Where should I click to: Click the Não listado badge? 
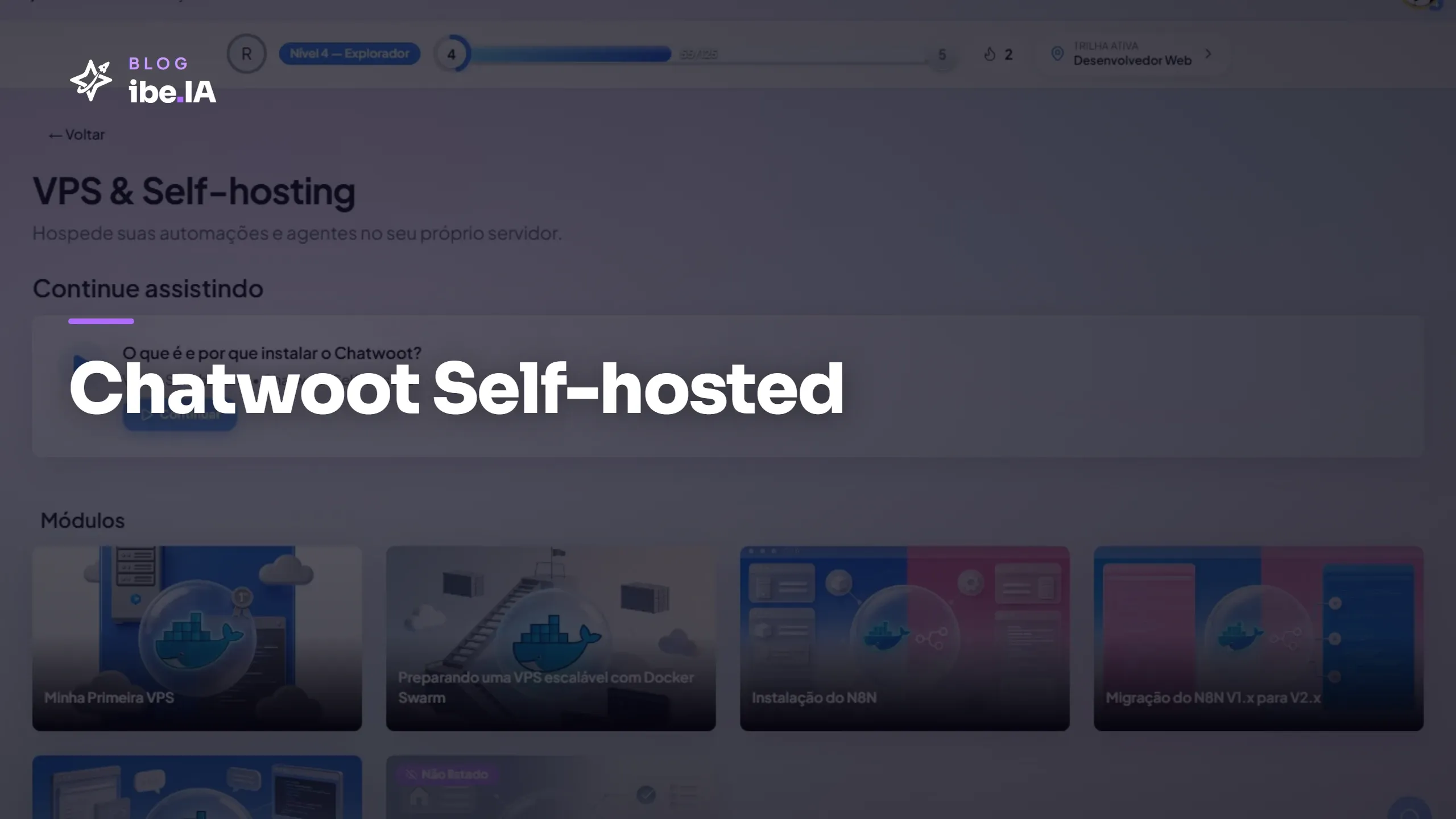[447, 774]
